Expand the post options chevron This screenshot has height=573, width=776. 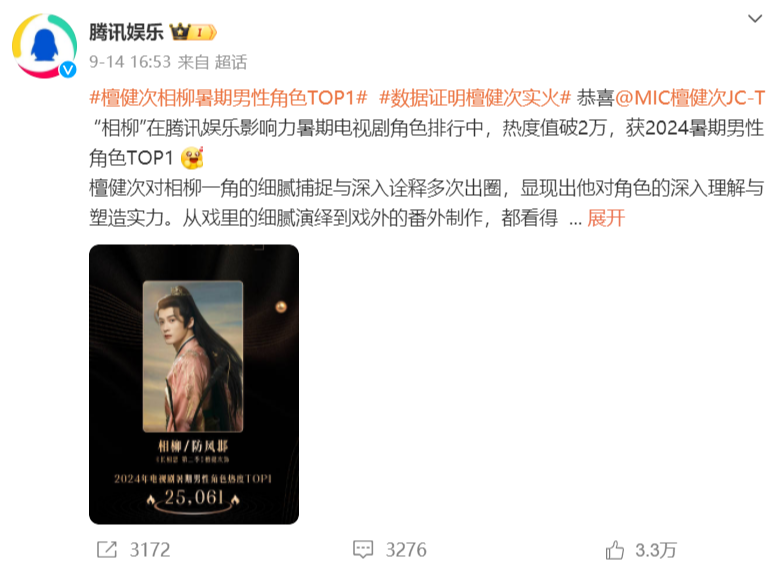(755, 19)
